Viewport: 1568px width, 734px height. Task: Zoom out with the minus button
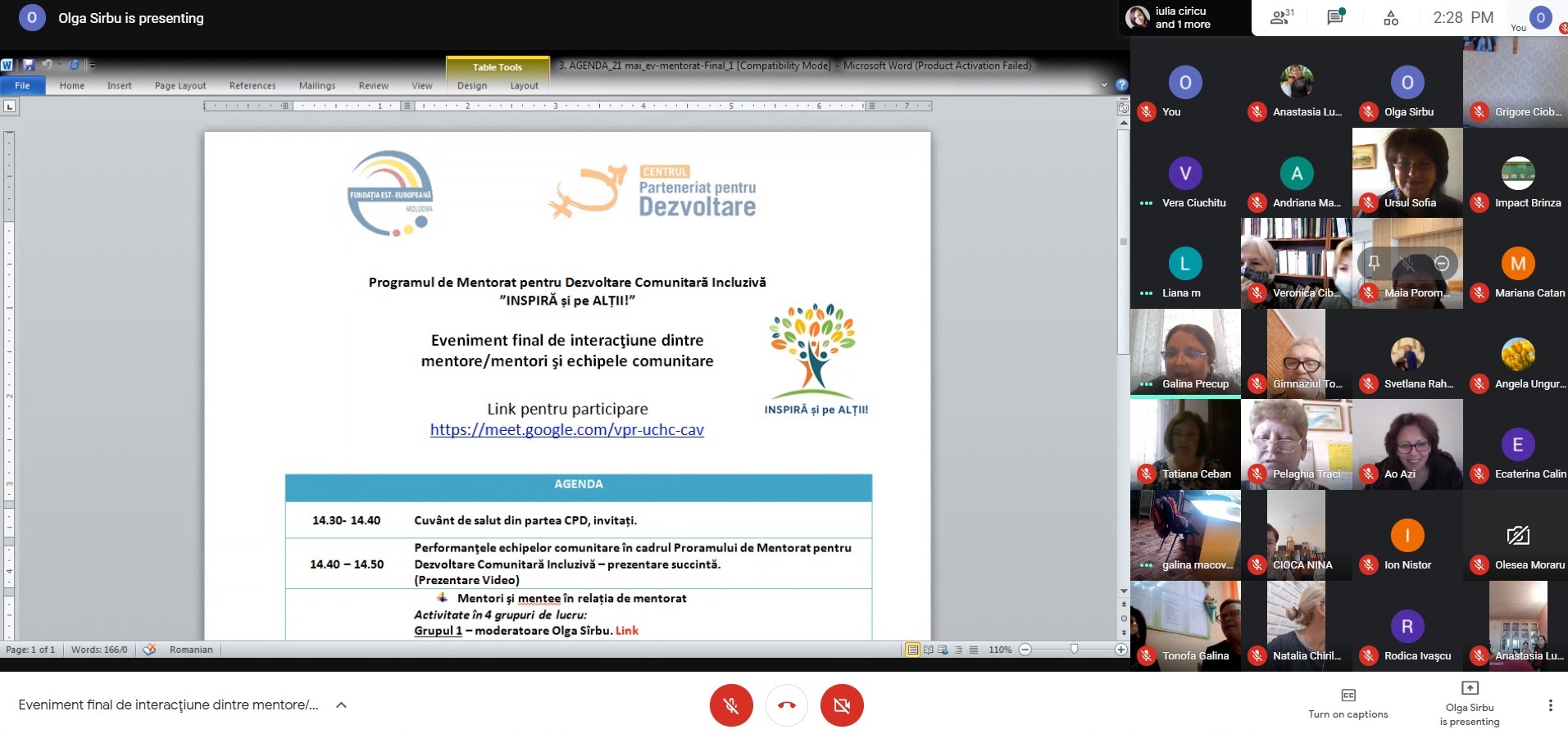pyautogui.click(x=1025, y=650)
